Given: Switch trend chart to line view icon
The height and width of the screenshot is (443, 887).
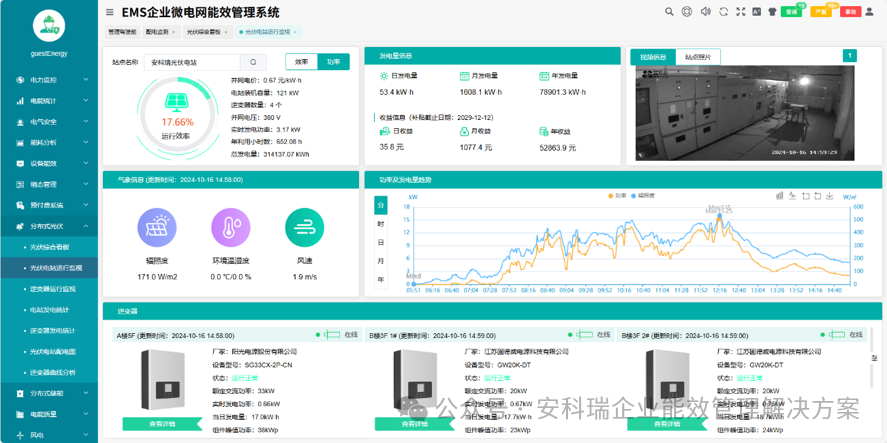Looking at the screenshot, I should click(792, 196).
